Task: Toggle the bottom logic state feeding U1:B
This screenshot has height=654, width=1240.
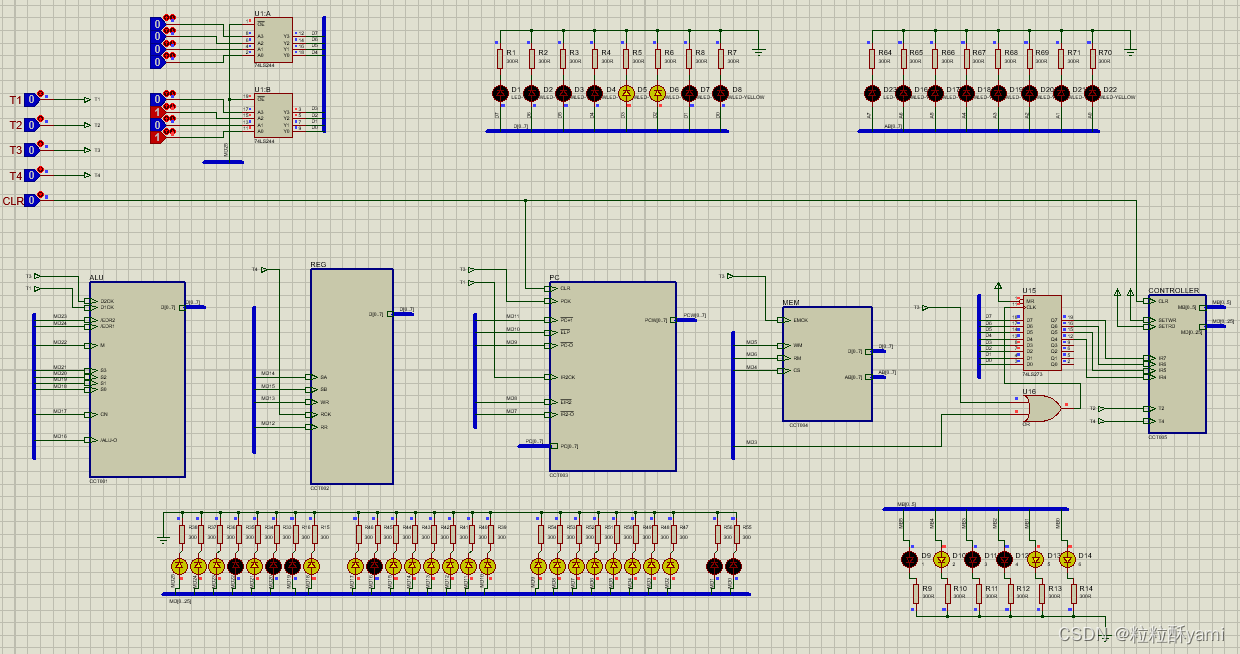Action: [x=157, y=137]
